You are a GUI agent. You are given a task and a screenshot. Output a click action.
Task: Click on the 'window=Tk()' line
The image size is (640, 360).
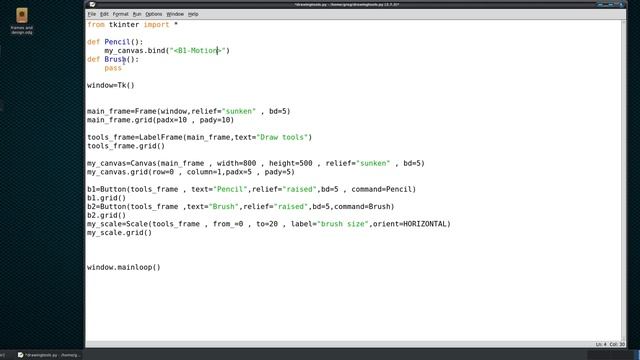(111, 85)
